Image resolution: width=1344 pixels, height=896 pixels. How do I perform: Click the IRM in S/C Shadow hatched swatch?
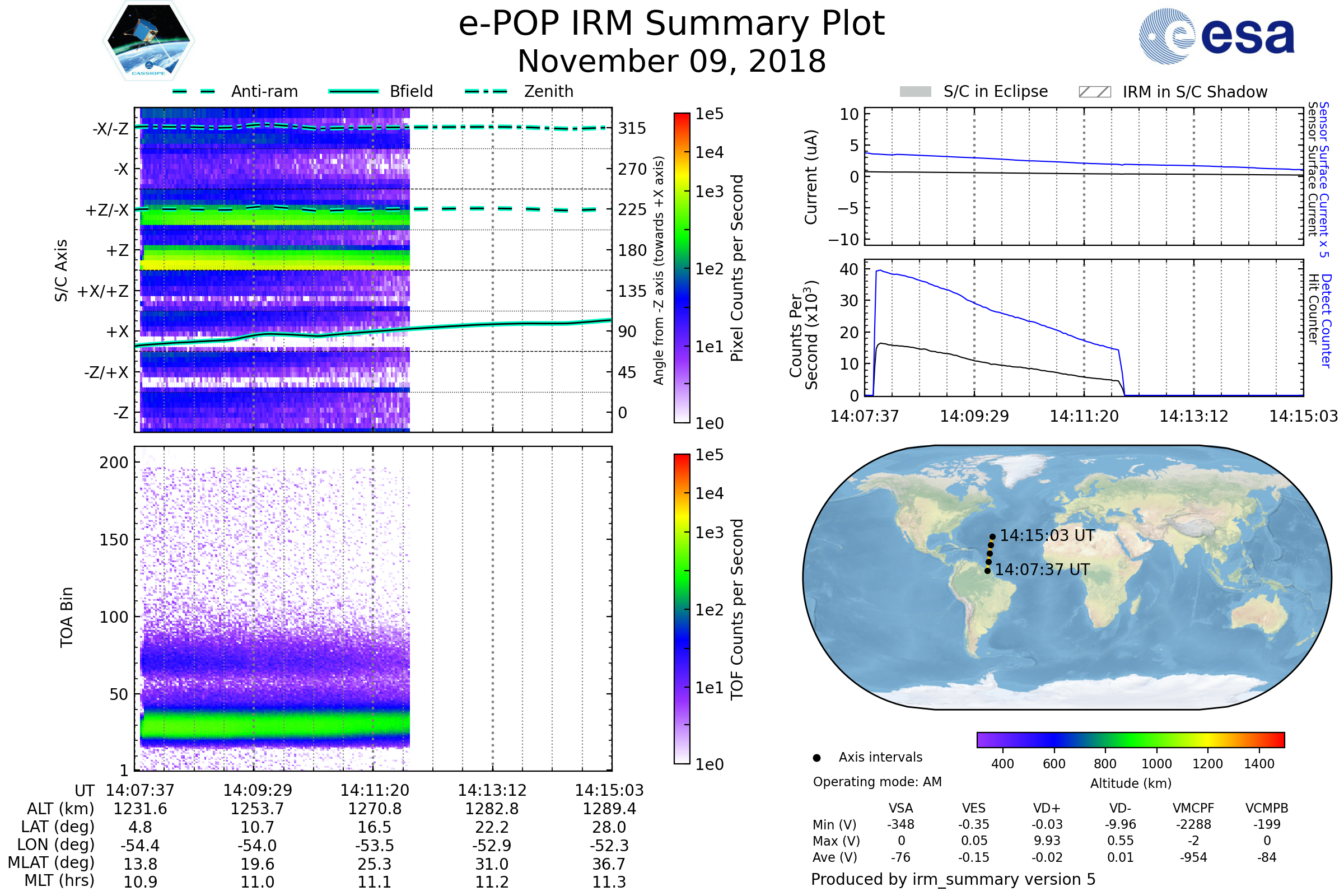click(1094, 92)
